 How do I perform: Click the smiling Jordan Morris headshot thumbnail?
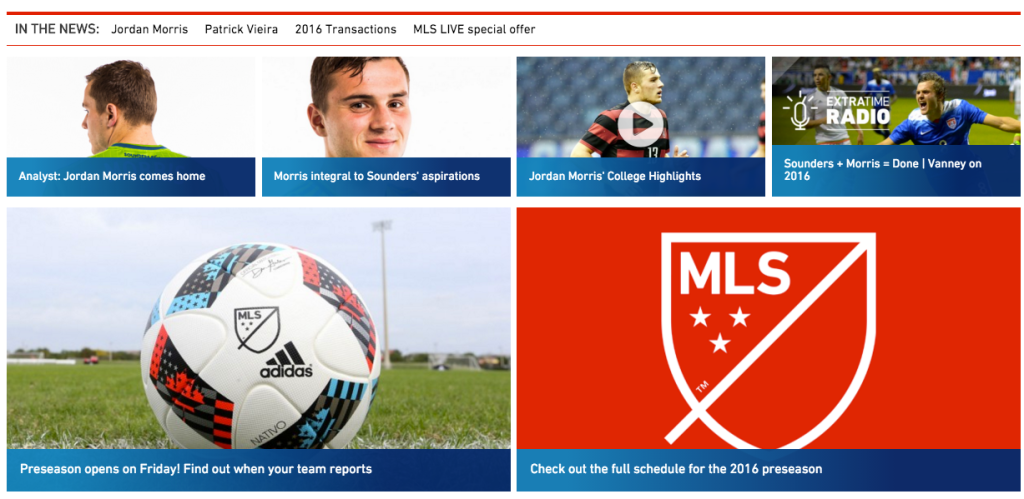(x=386, y=107)
